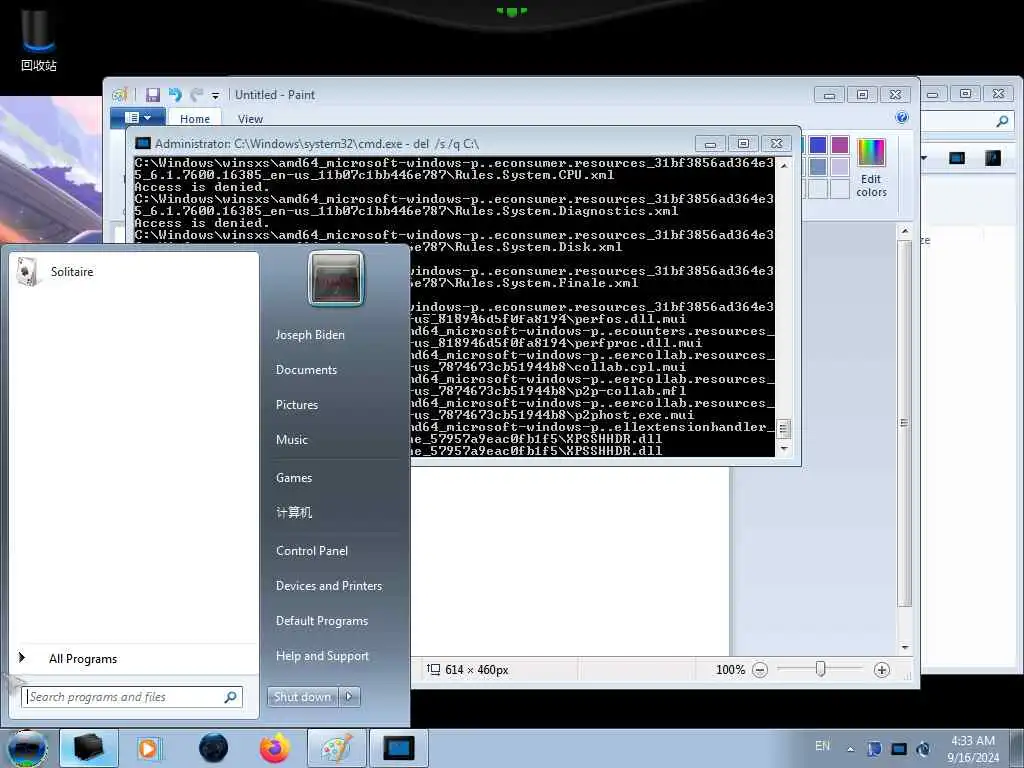This screenshot has width=1024, height=768.
Task: Click the magnifier icon in Start search
Action: (x=231, y=697)
